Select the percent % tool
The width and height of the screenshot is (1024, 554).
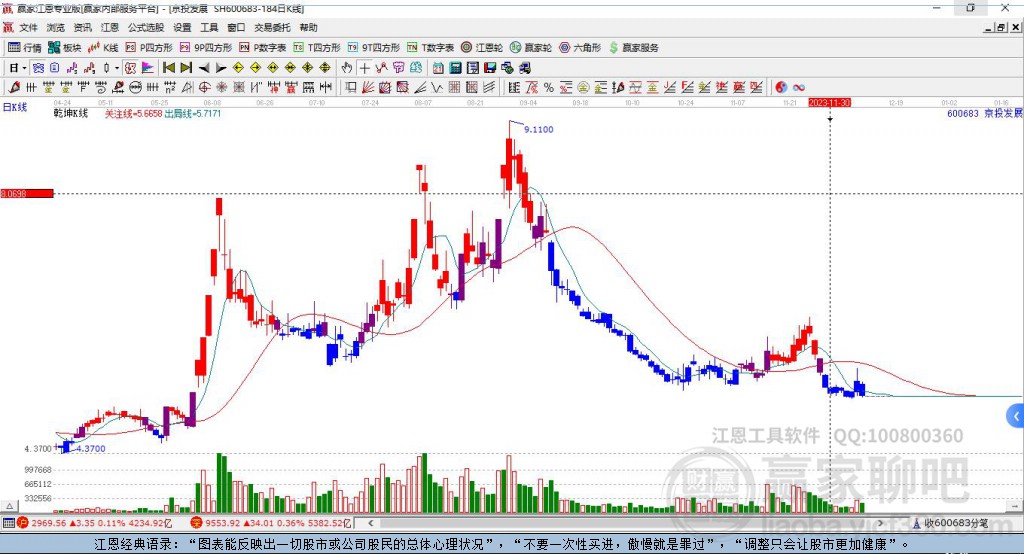(549, 87)
